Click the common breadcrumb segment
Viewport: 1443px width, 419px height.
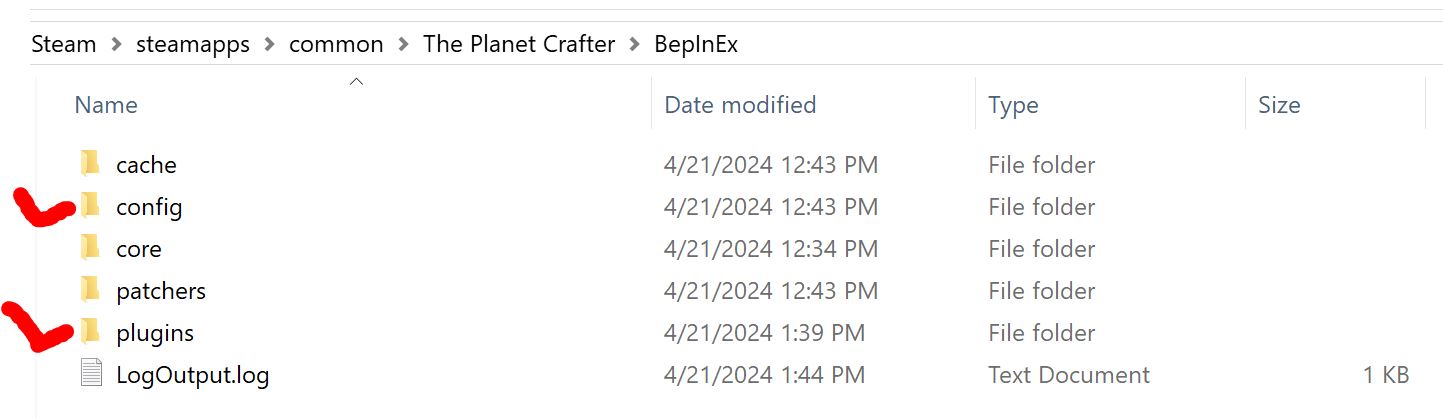[x=336, y=45]
